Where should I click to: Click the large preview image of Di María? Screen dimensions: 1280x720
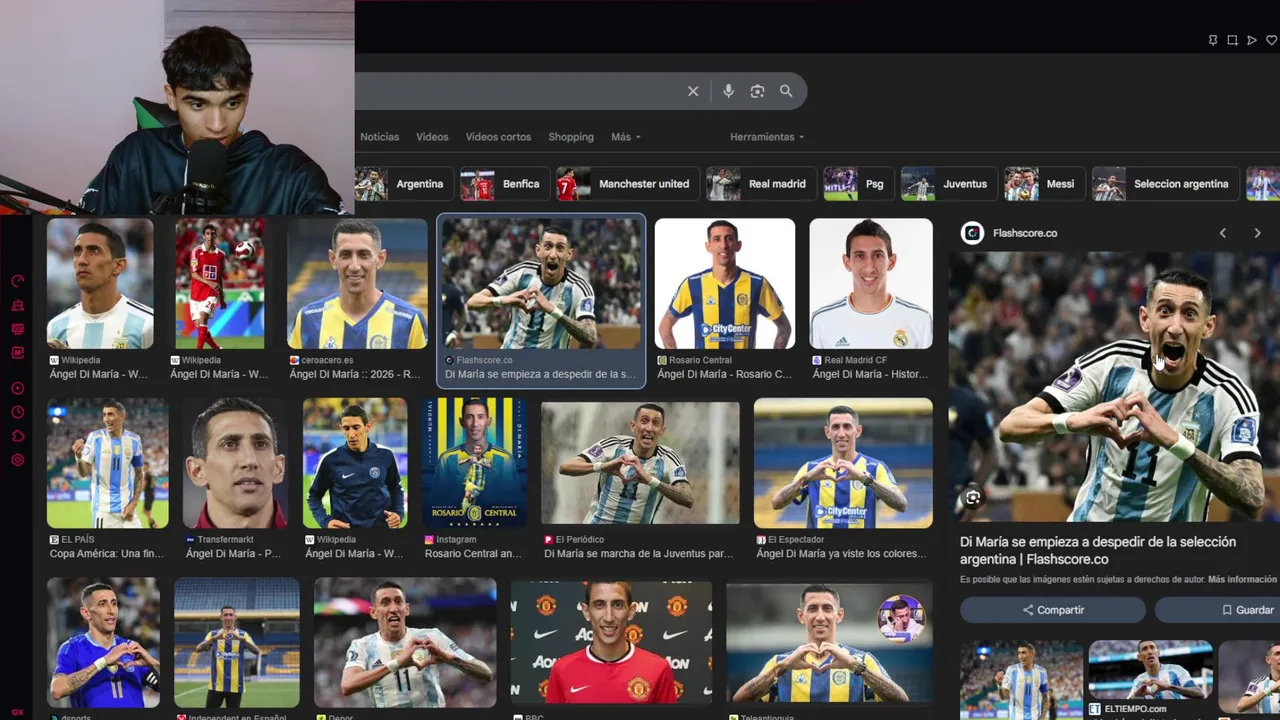pos(1114,387)
